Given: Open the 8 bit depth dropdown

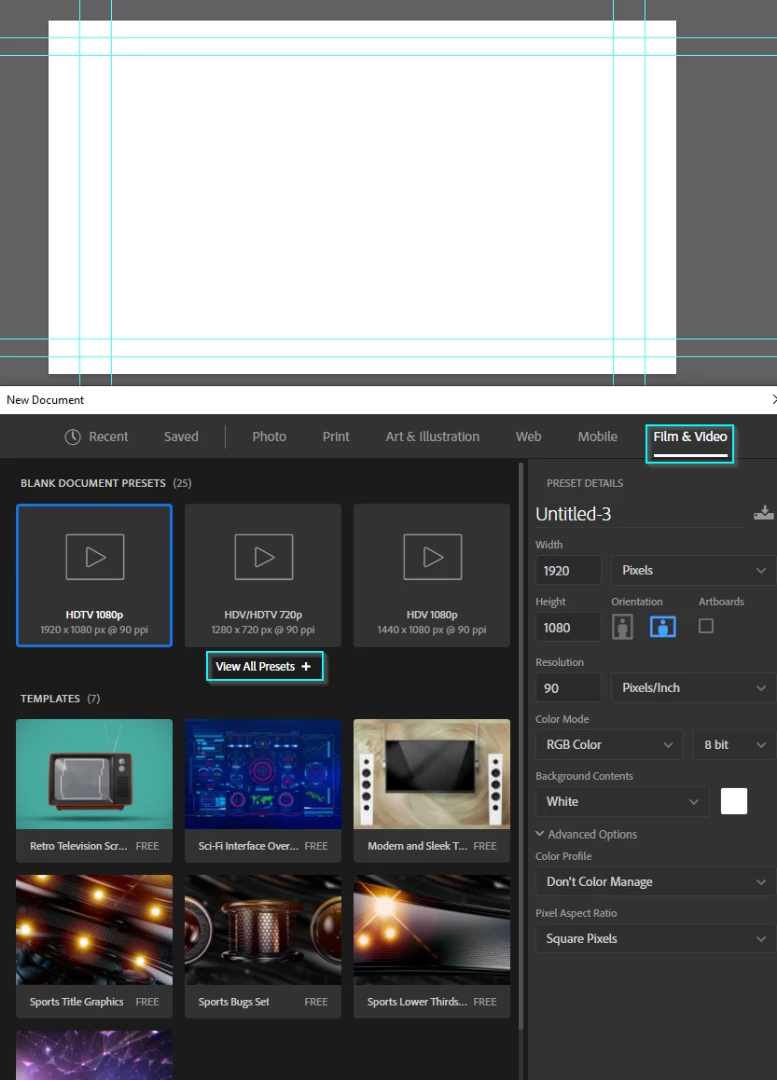Looking at the screenshot, I should [734, 745].
